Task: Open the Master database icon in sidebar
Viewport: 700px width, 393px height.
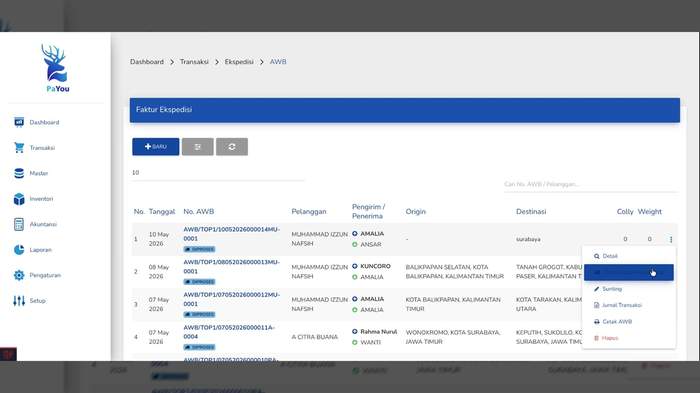Action: coord(19,173)
